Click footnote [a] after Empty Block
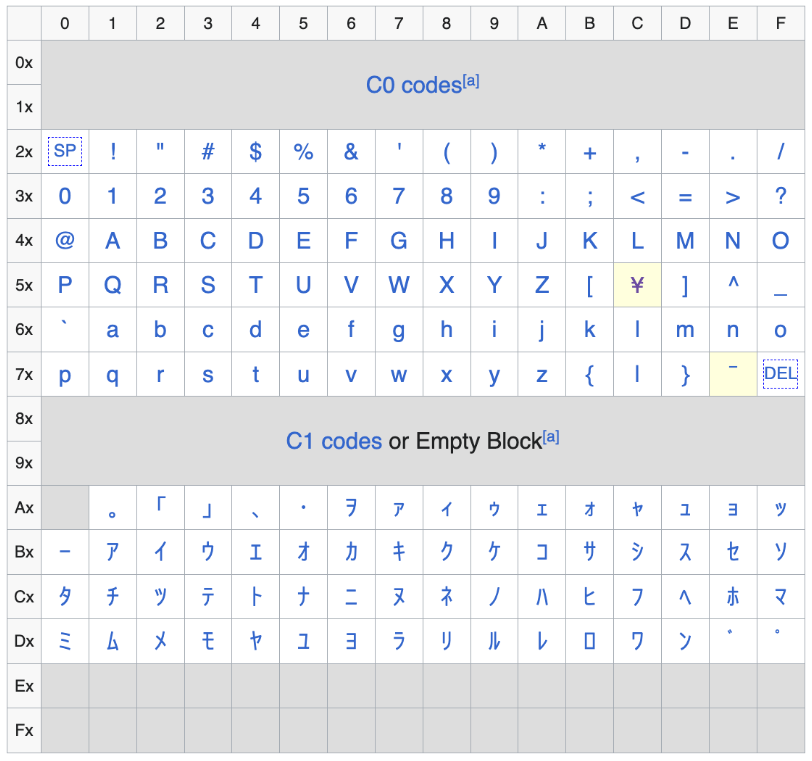This screenshot has width=812, height=761. 551,437
